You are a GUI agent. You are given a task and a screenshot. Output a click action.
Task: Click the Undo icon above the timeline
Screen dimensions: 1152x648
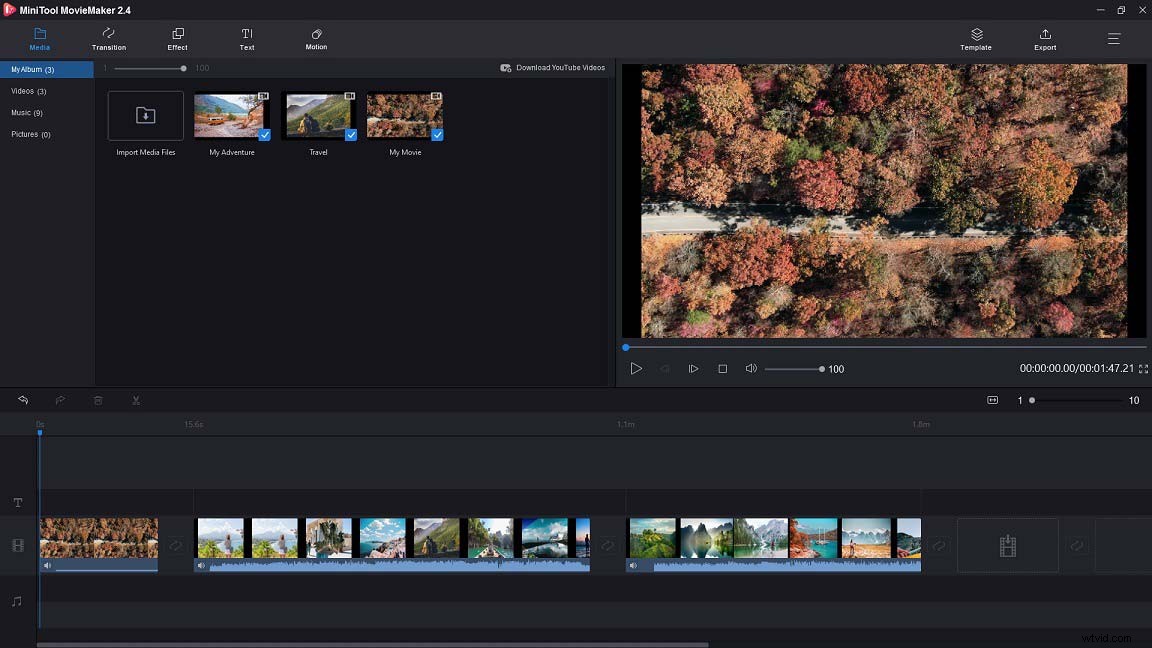[23, 399]
